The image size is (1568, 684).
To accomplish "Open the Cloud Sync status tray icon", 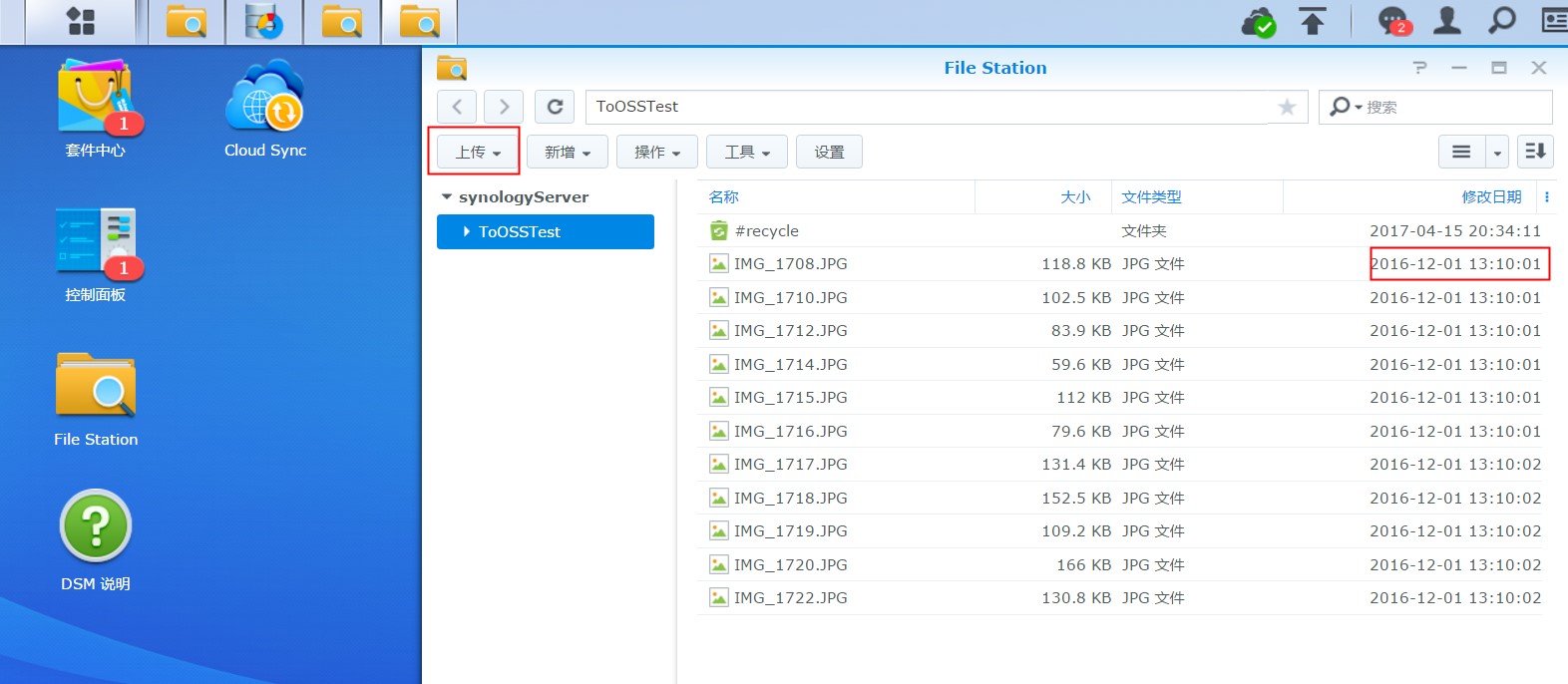I will (x=1259, y=21).
